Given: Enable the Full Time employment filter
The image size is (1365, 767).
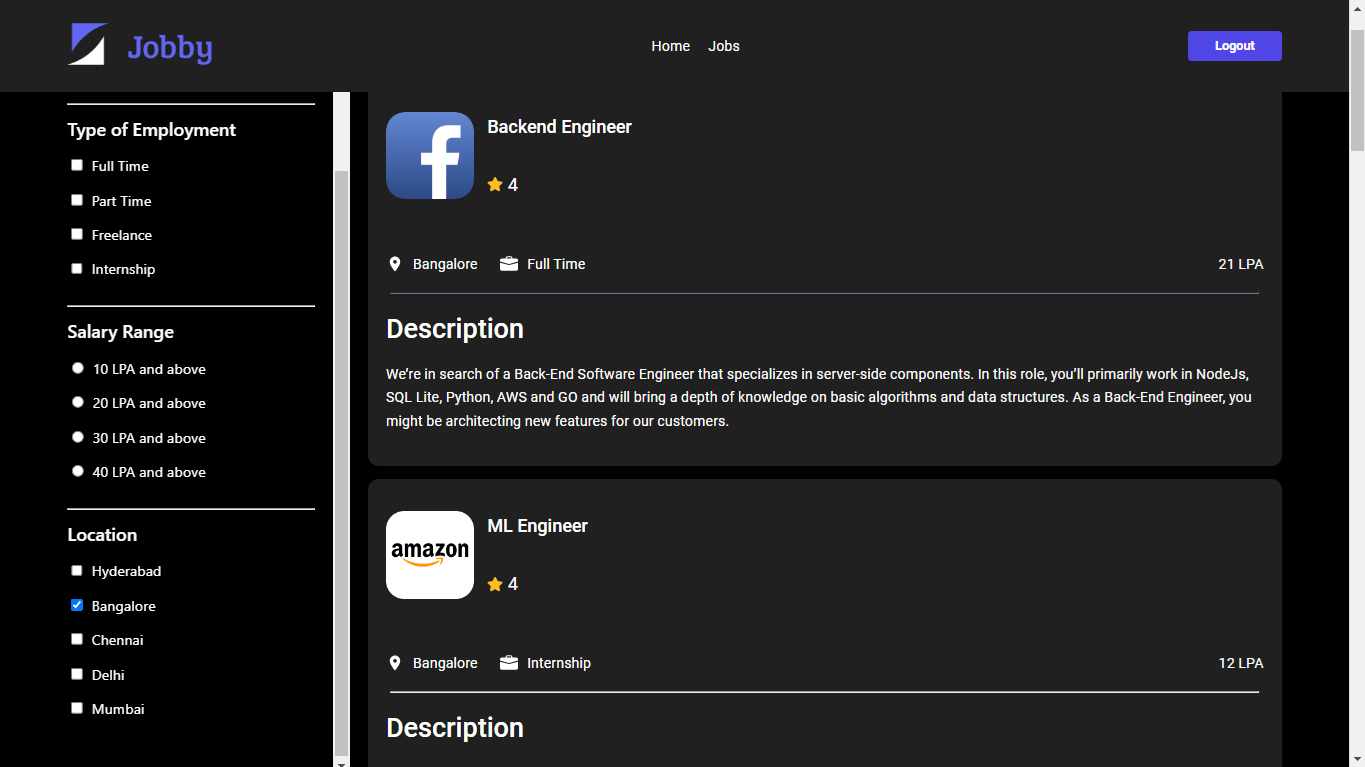Looking at the screenshot, I should pos(76,164).
